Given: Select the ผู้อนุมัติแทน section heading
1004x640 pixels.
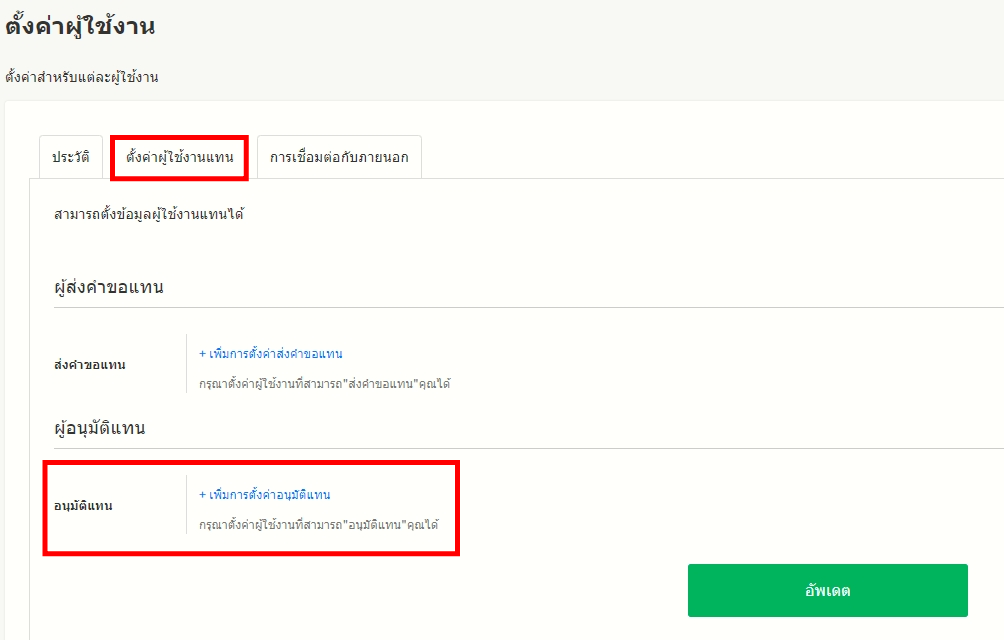Looking at the screenshot, I should pyautogui.click(x=100, y=428).
